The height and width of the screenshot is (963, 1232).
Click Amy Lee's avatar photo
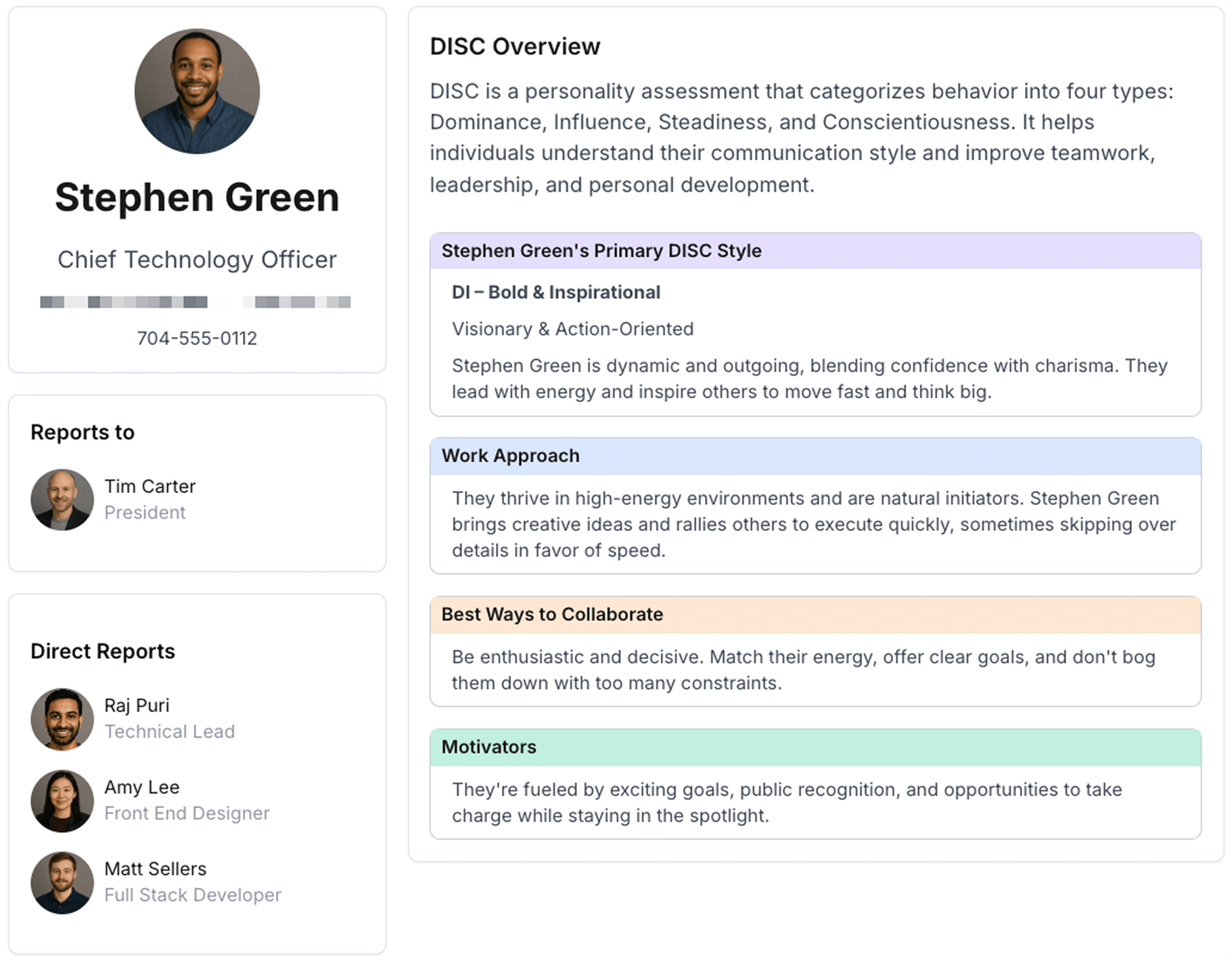(x=62, y=801)
